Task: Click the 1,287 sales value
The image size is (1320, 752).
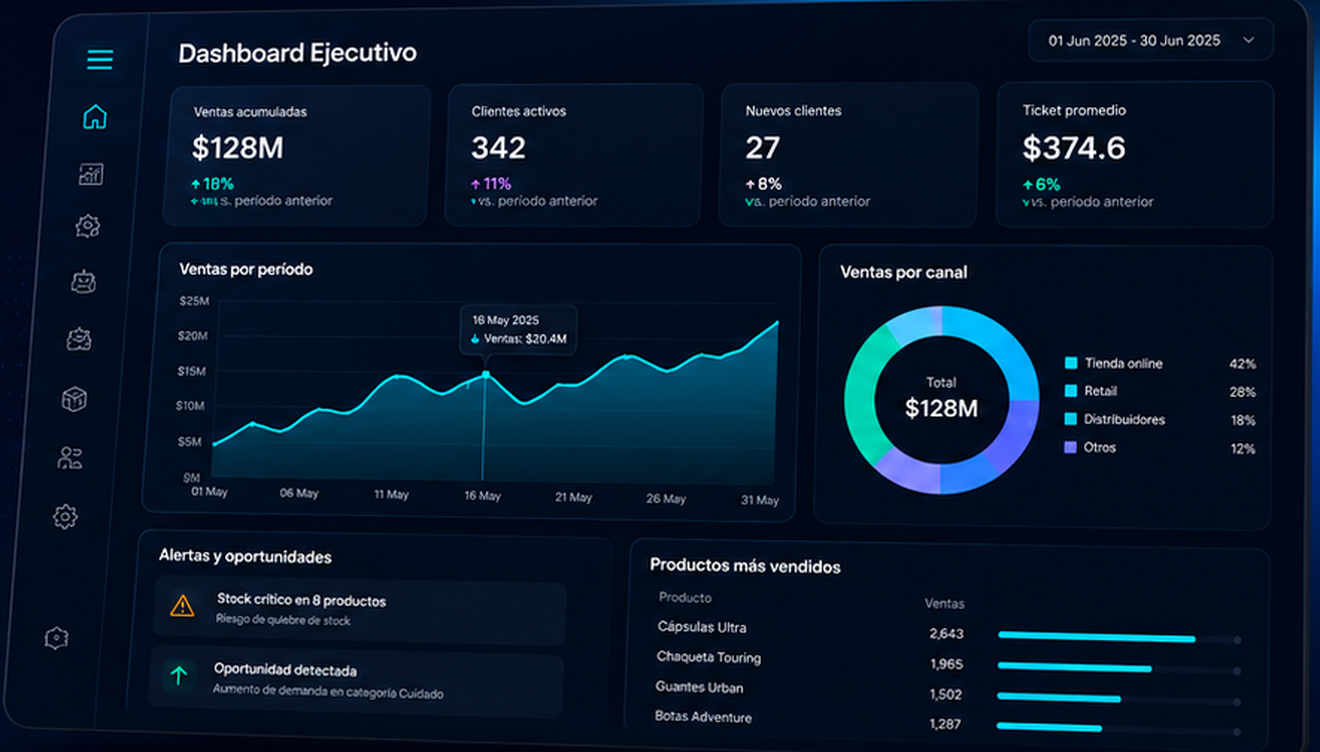Action: tap(946, 724)
